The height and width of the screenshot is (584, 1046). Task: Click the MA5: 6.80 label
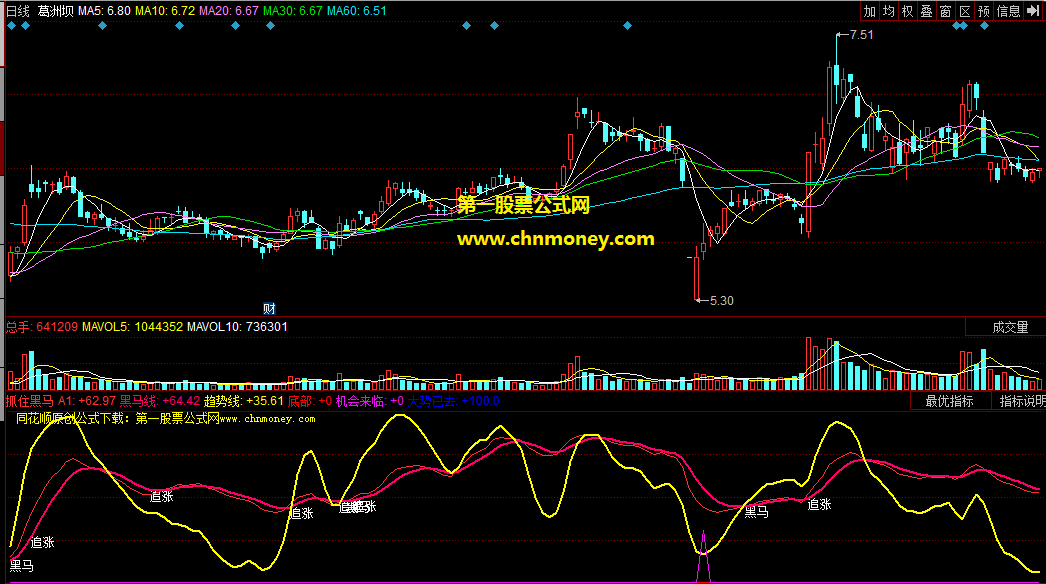click(104, 11)
